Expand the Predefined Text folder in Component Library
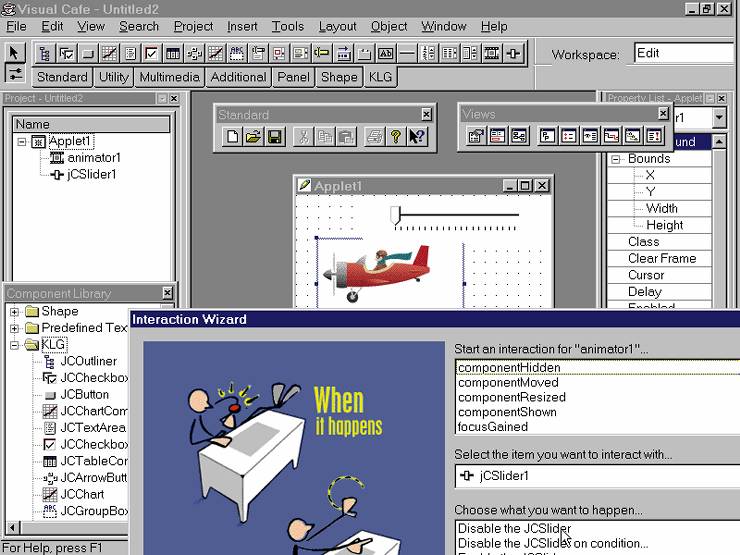This screenshot has height=555, width=740. (15, 328)
